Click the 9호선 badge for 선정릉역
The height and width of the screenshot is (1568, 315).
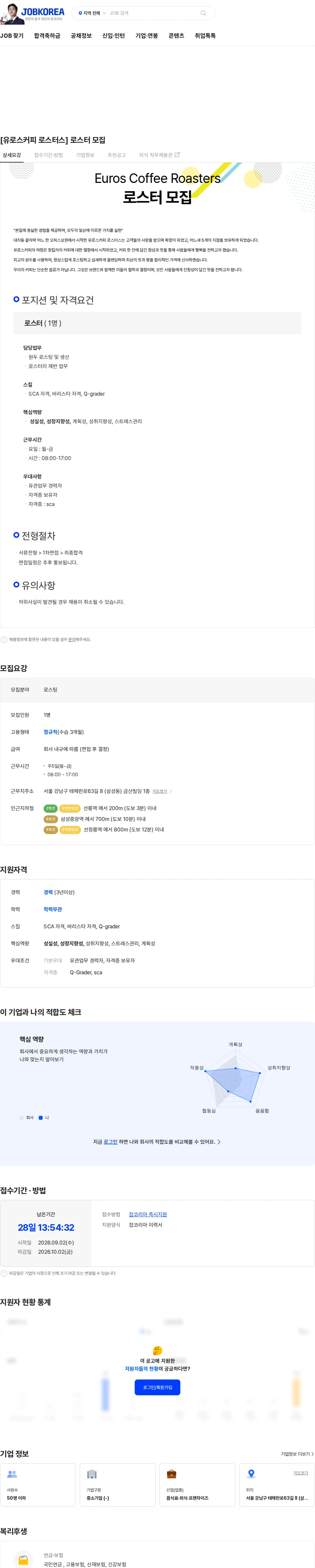tap(51, 830)
